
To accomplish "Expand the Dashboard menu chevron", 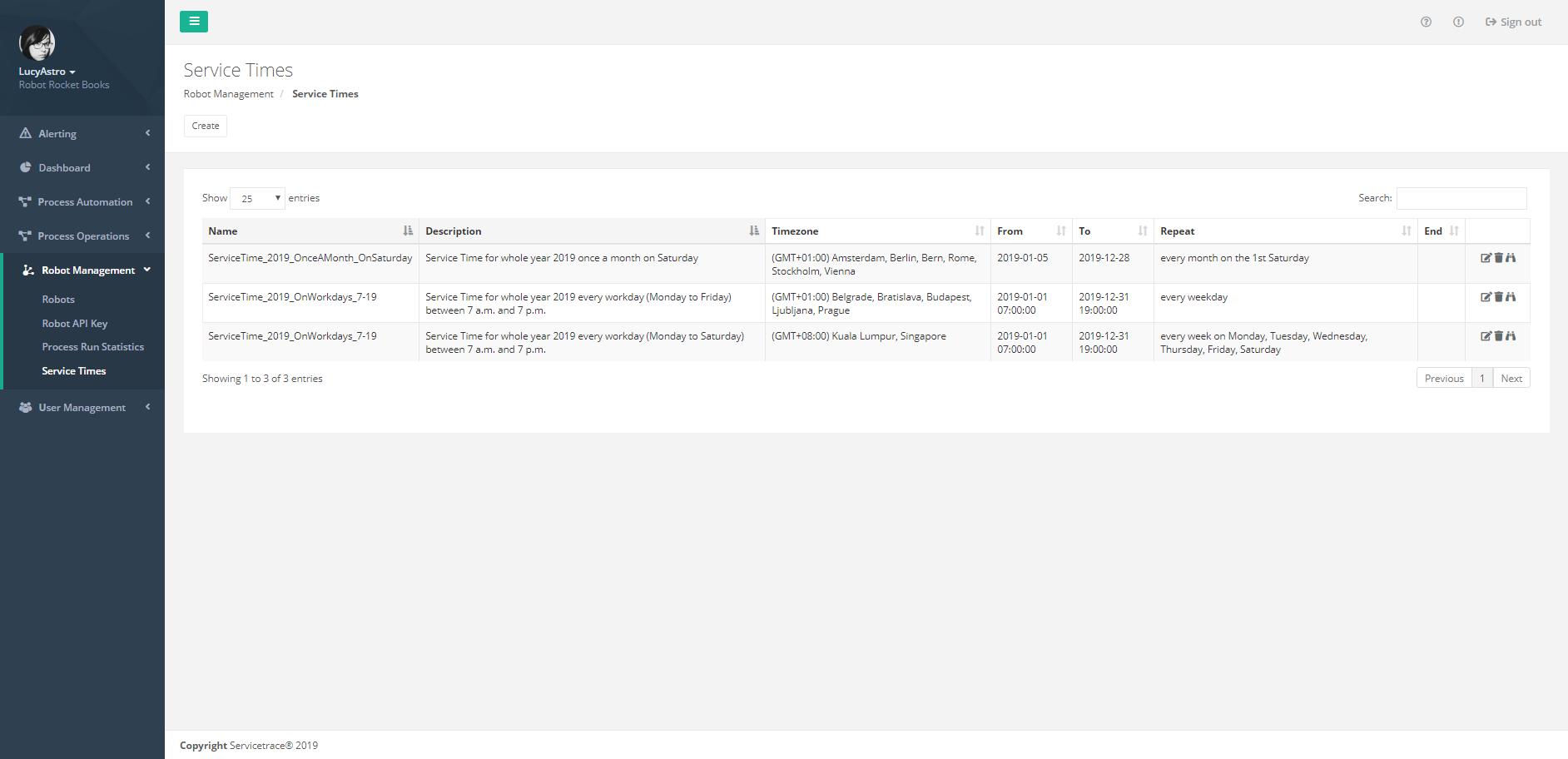I will point(147,167).
